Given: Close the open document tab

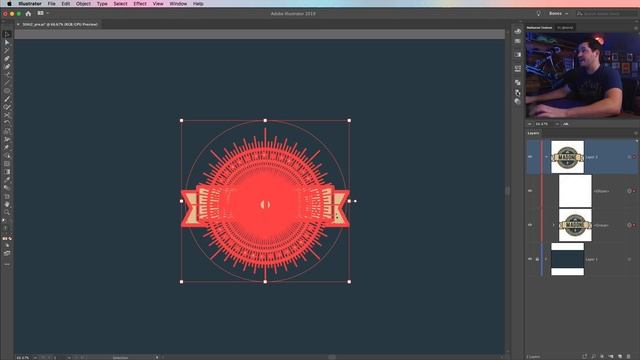Looking at the screenshot, I should pyautogui.click(x=18, y=24).
